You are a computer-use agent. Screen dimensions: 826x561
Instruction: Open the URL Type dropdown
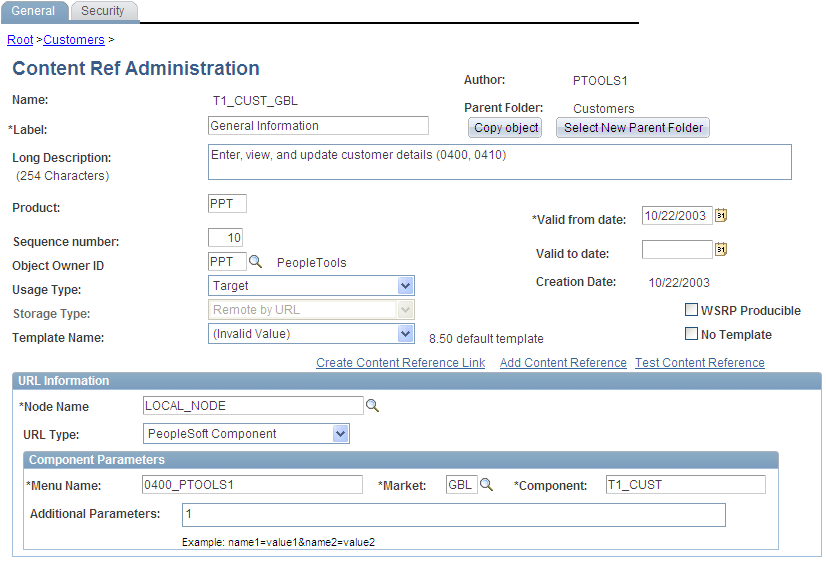click(341, 434)
